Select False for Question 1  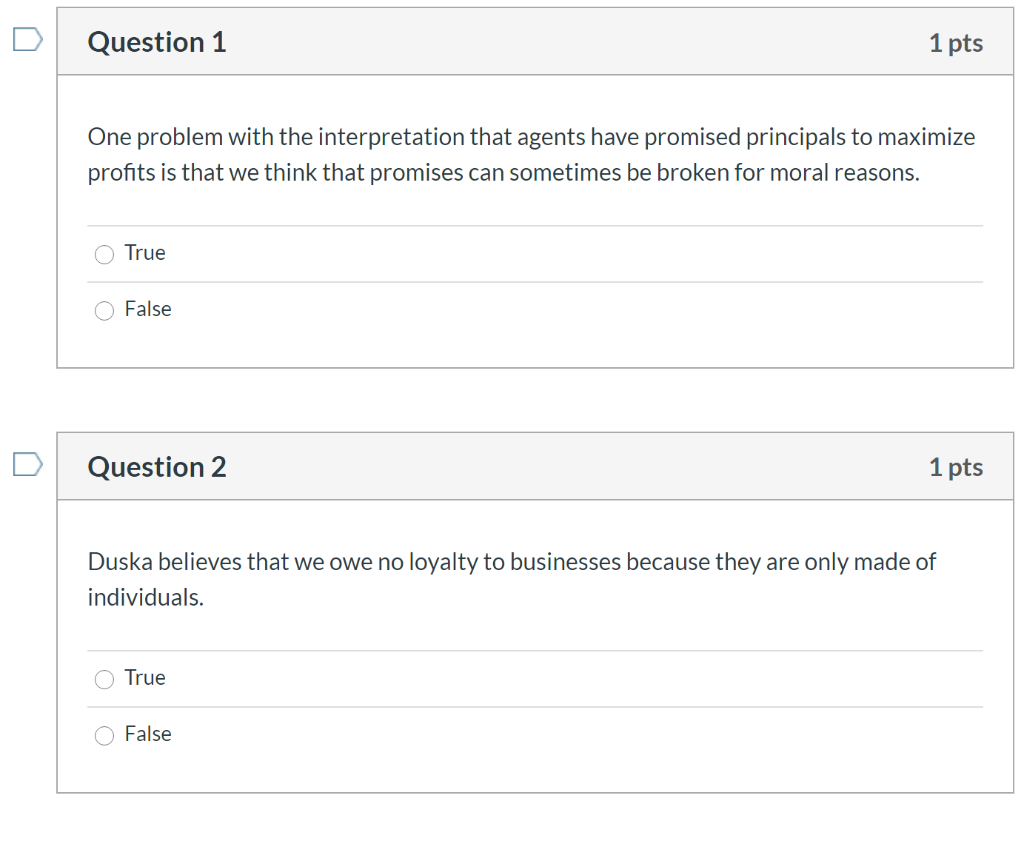point(104,310)
